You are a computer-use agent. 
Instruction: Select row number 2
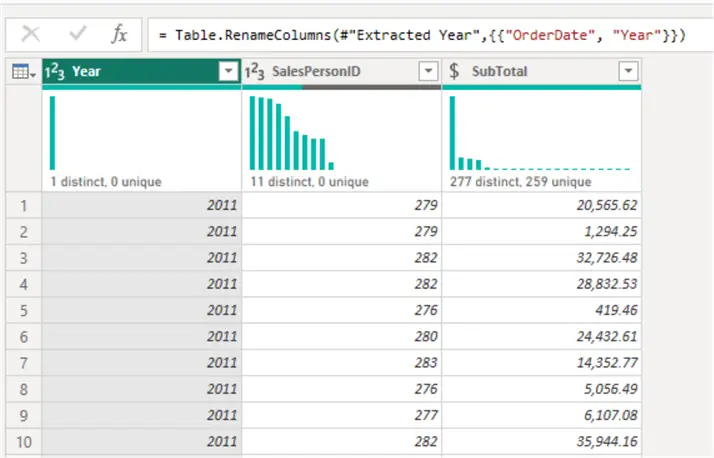[24, 232]
